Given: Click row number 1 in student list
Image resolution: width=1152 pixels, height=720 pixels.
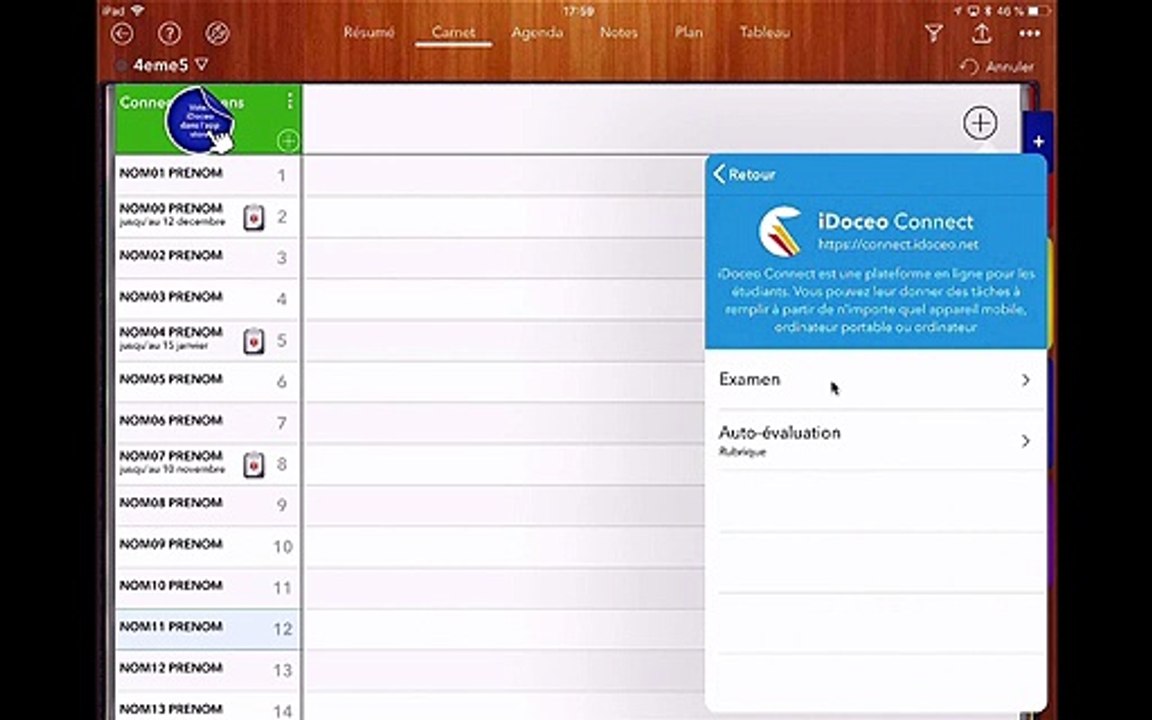Looking at the screenshot, I should click(x=282, y=176).
